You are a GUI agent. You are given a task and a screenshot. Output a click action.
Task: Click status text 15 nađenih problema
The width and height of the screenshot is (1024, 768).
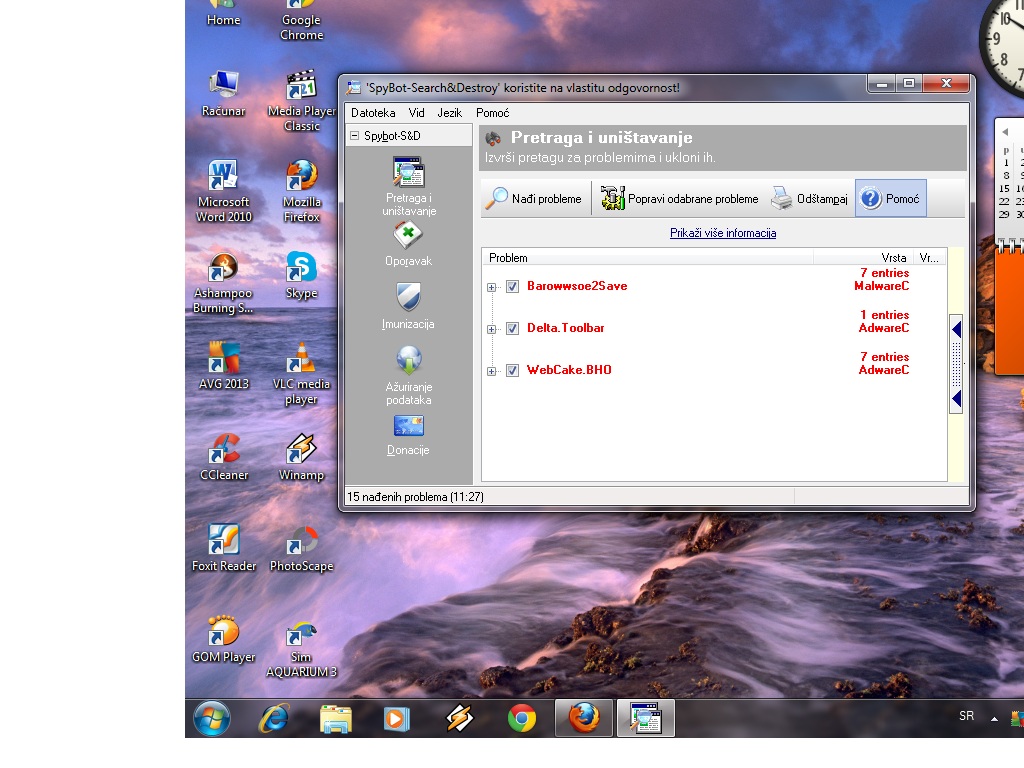[x=415, y=497]
